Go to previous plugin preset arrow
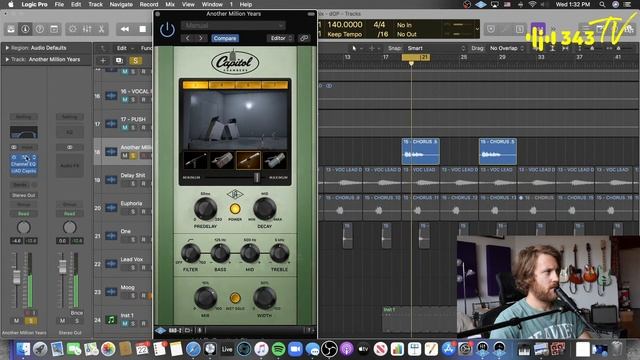Screen dimensions: 640x360 pos(187,38)
